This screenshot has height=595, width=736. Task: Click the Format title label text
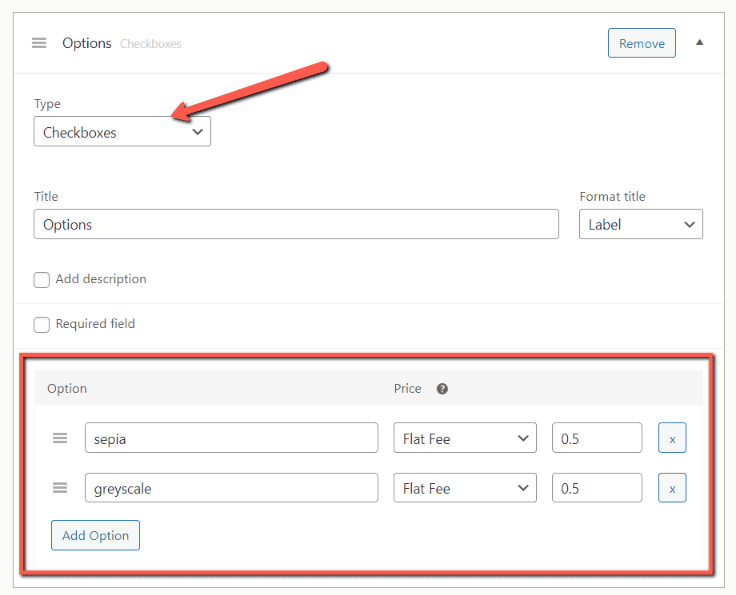(613, 196)
